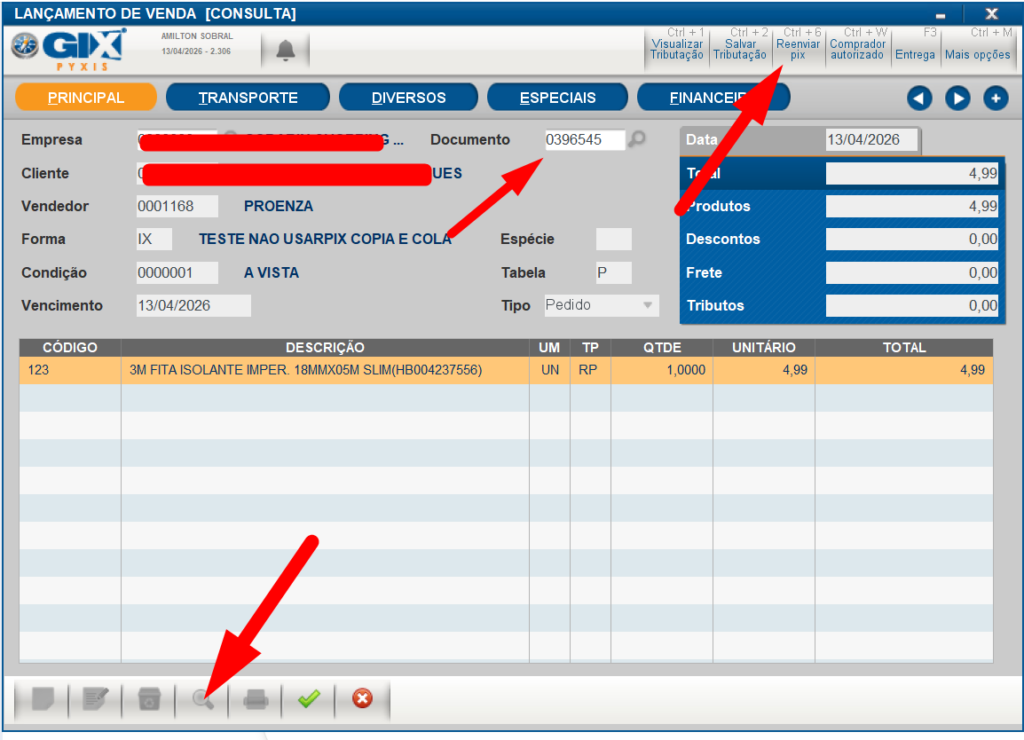Switch to the TRANSPORTE tab
The height and width of the screenshot is (740, 1024).
click(x=248, y=98)
